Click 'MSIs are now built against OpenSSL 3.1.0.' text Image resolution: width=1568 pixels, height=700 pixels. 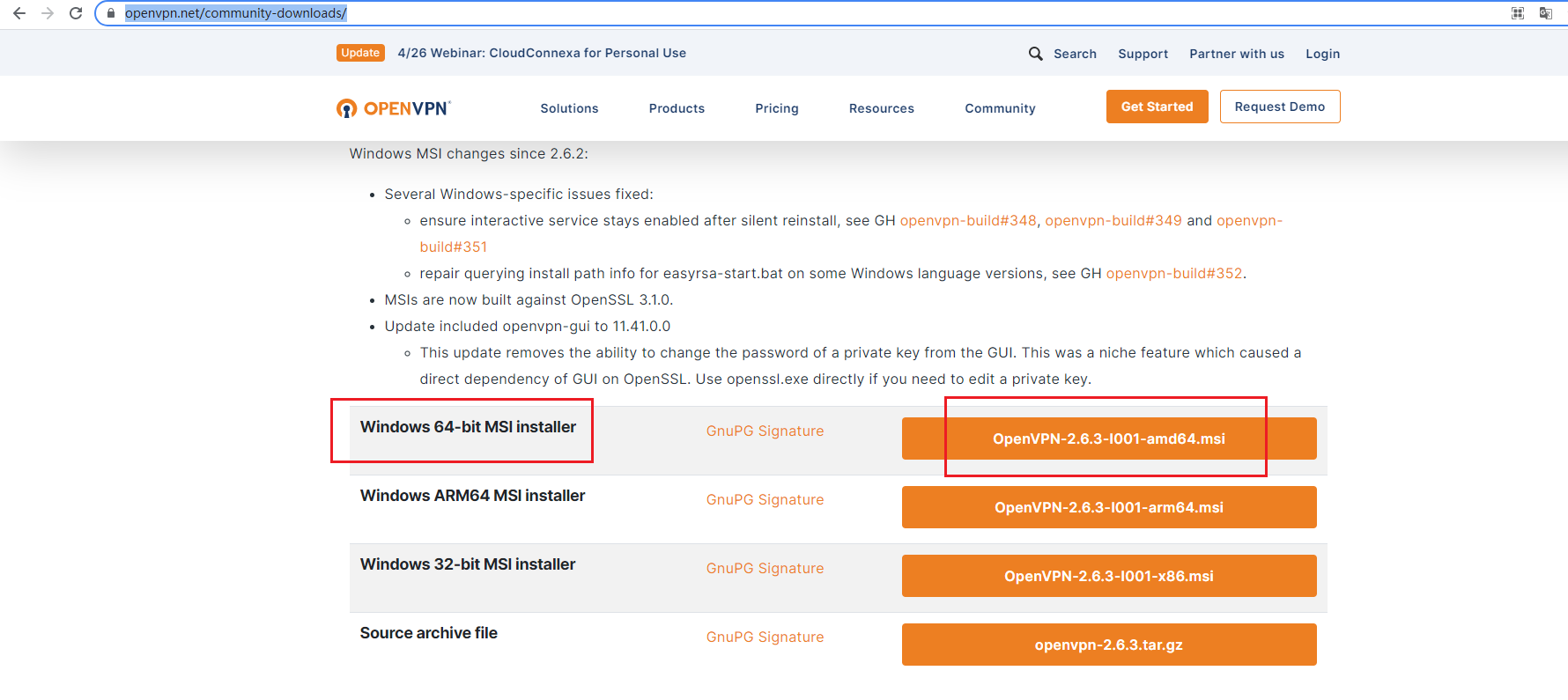point(529,299)
